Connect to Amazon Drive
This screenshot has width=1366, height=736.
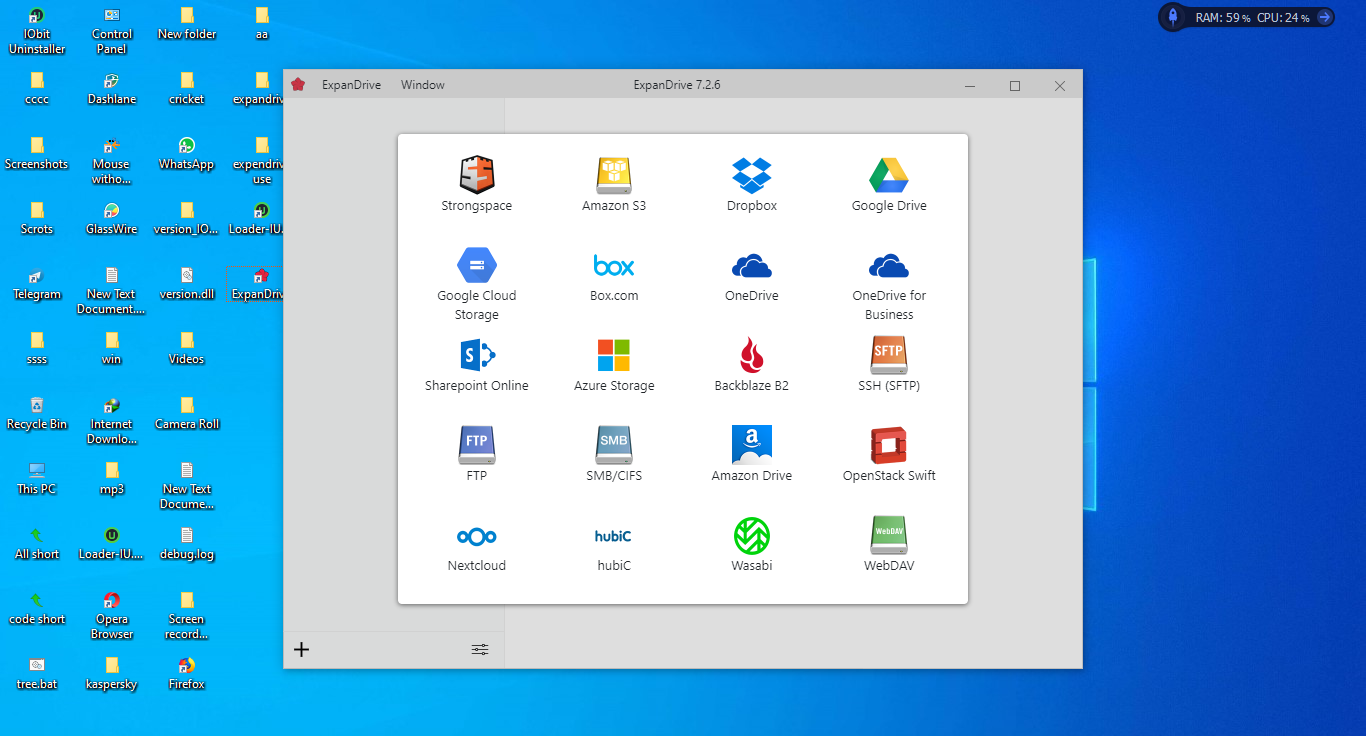(x=752, y=455)
